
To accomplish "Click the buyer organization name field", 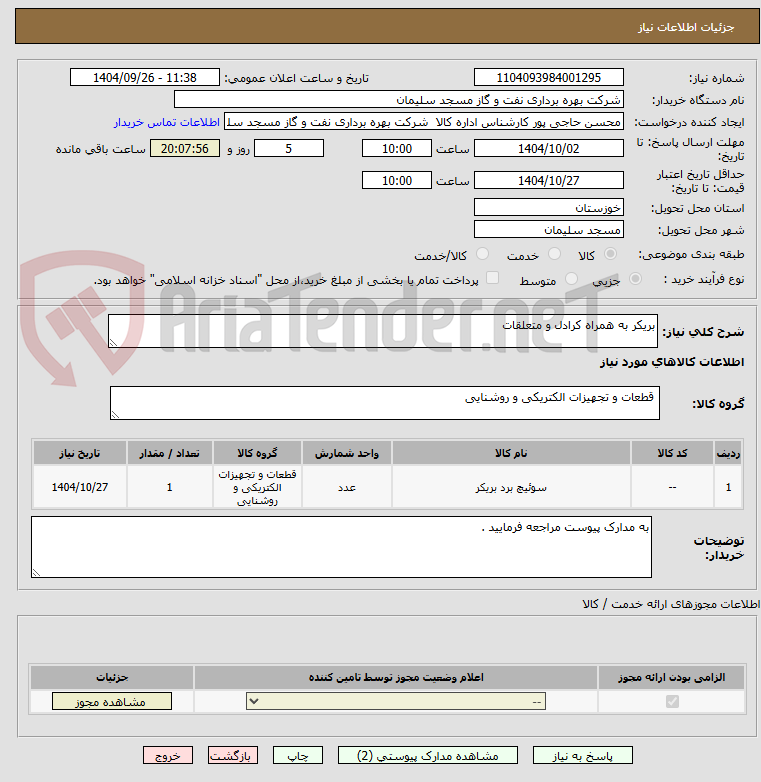I will coord(399,100).
